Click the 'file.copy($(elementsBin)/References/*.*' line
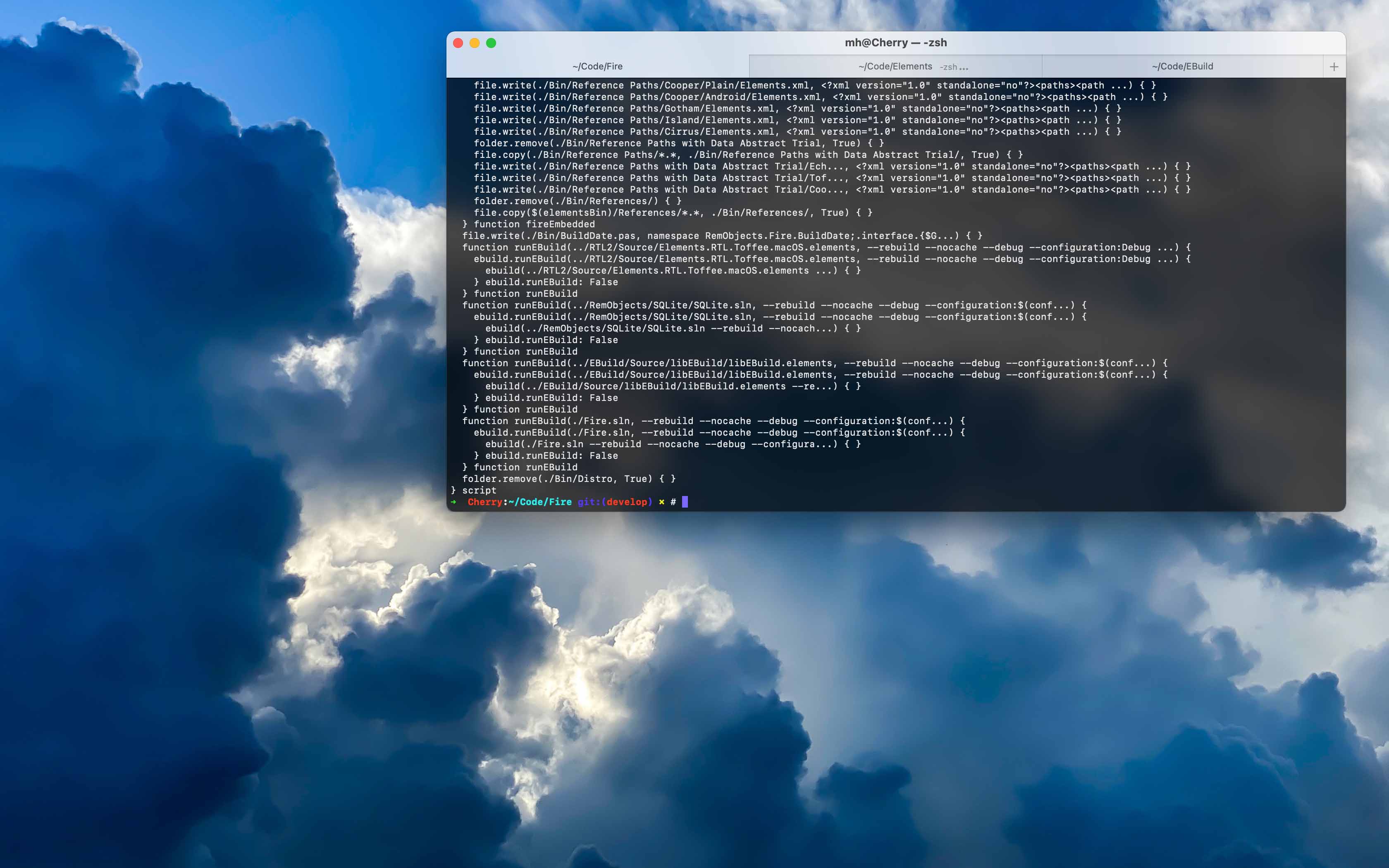Screen dimensions: 1389x868 (x=673, y=213)
